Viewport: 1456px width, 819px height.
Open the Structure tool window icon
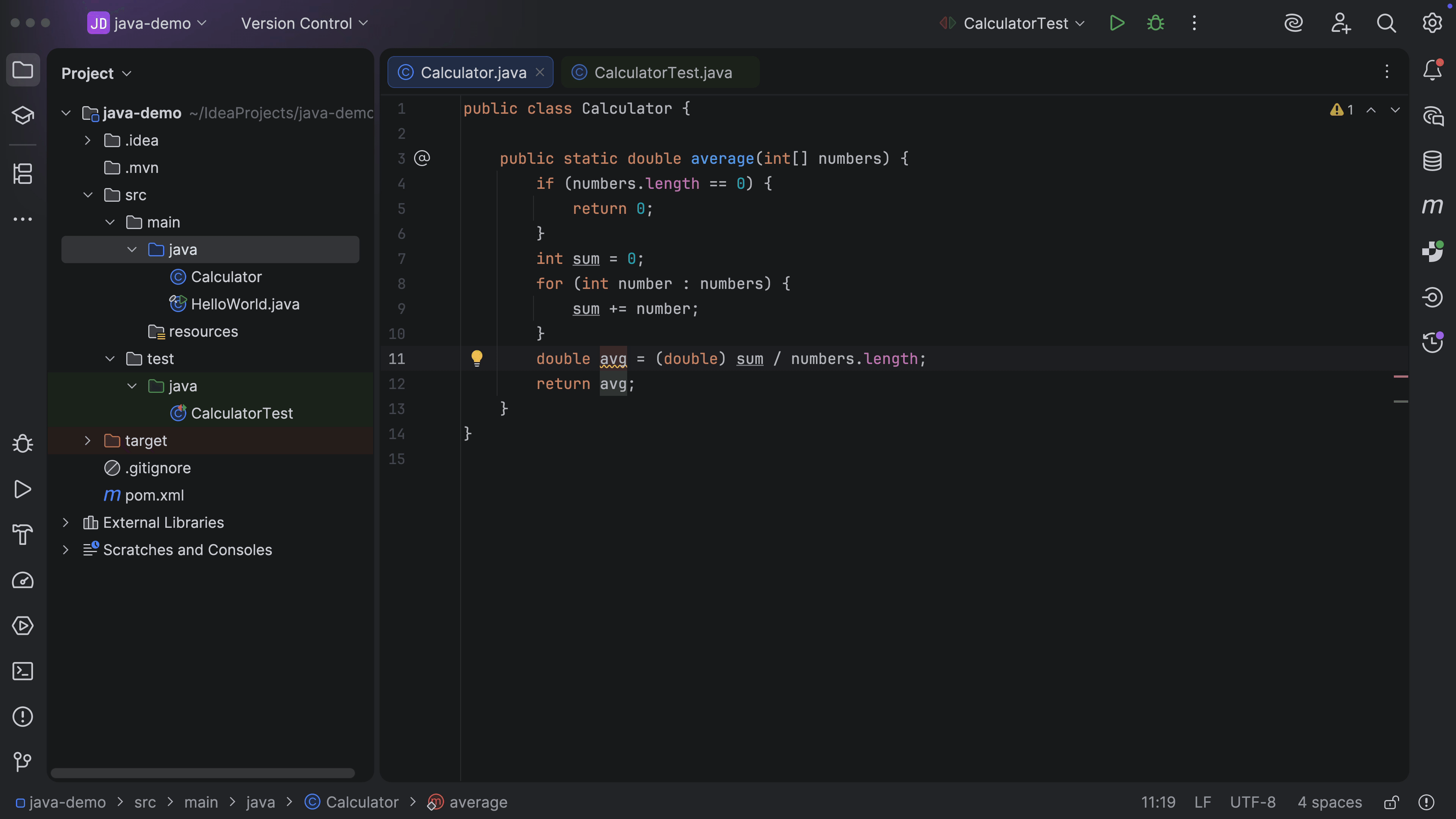click(23, 174)
